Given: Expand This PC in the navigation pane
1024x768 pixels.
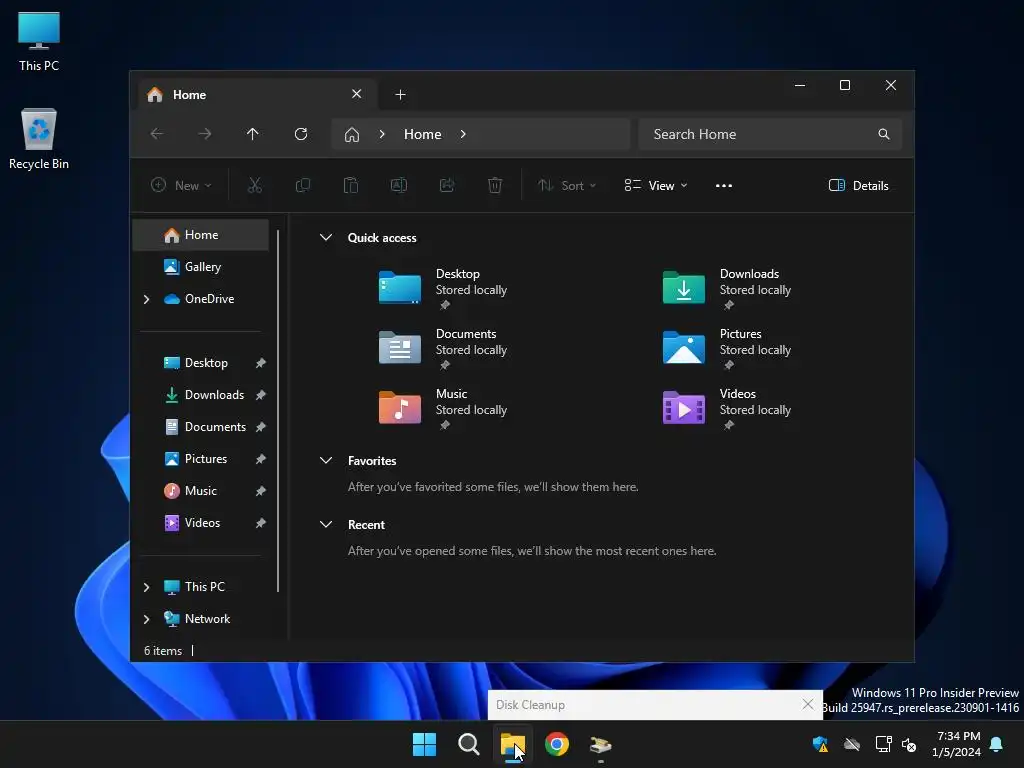Looking at the screenshot, I should pyautogui.click(x=146, y=587).
